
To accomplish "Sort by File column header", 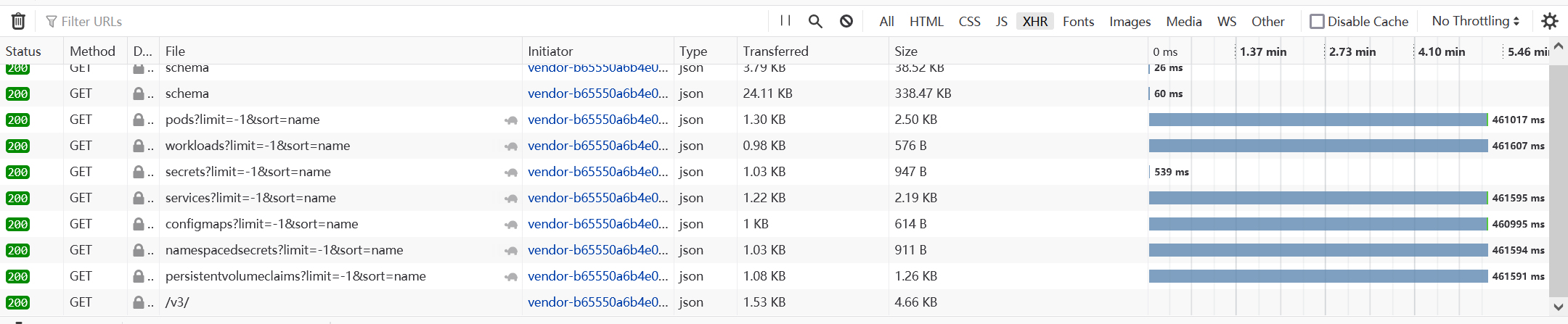I will (340, 51).
